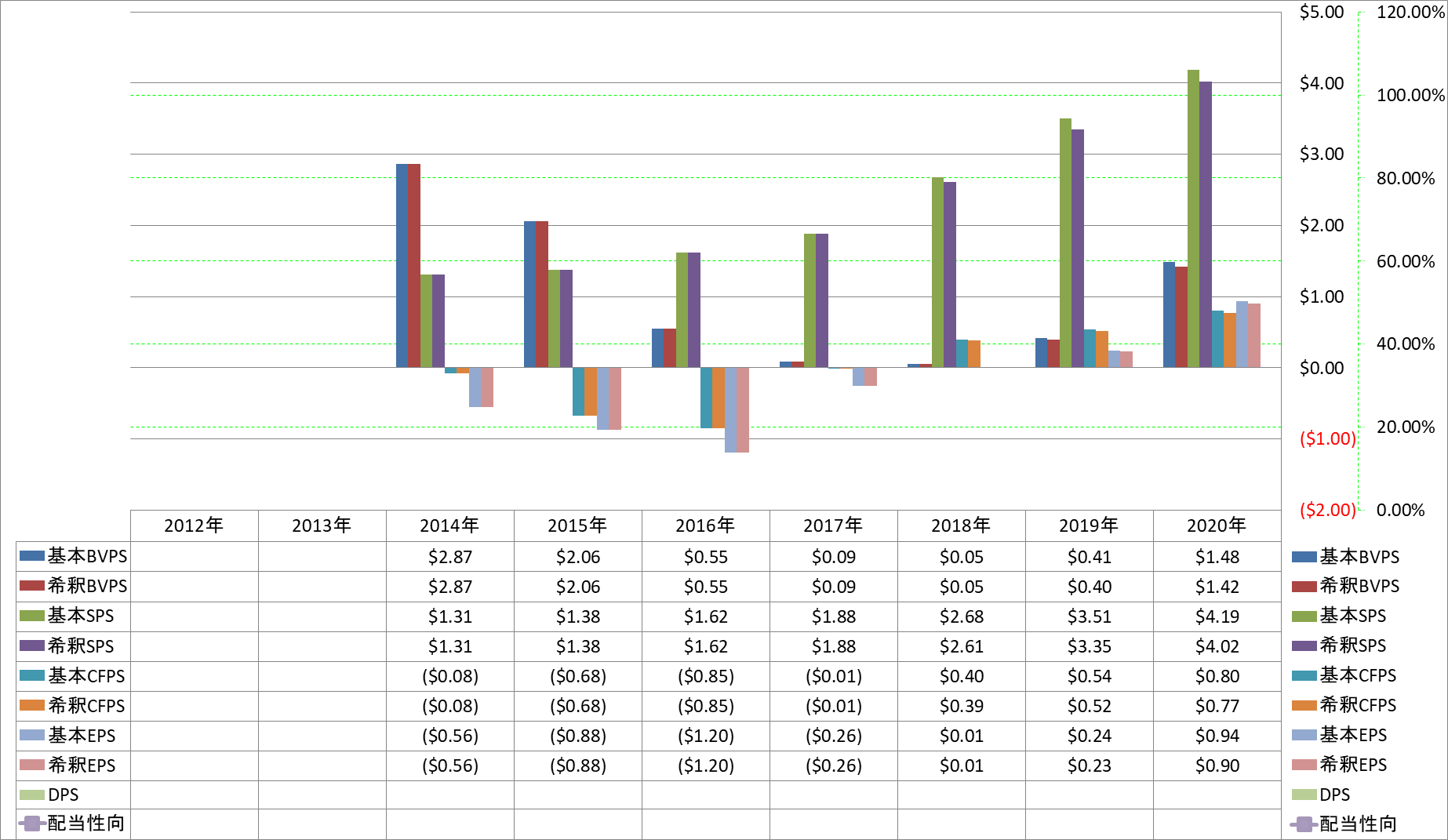Click the 基本SPS green swatch in the left legend

pyautogui.click(x=32, y=616)
